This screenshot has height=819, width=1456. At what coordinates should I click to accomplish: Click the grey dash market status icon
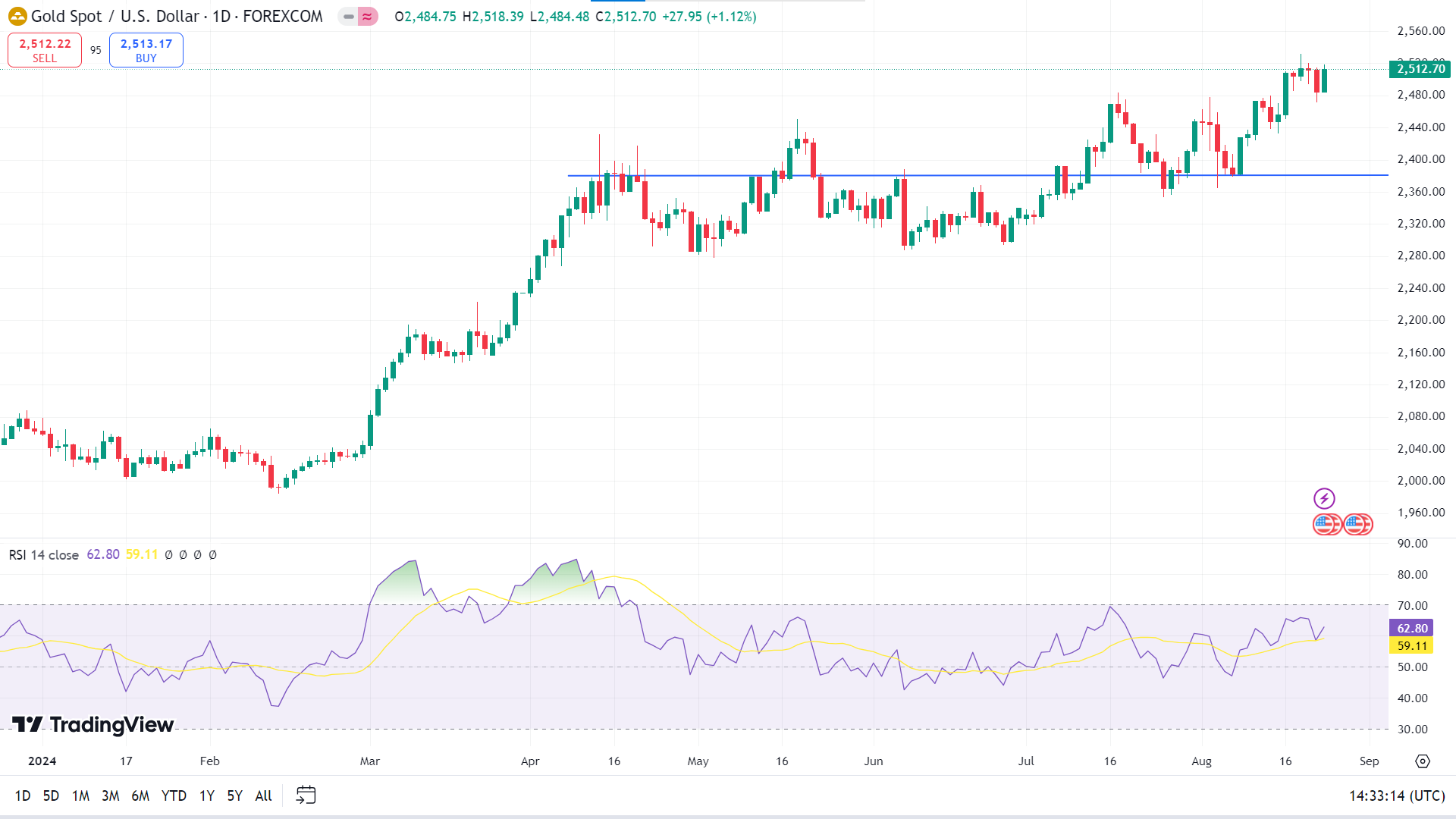pos(348,16)
